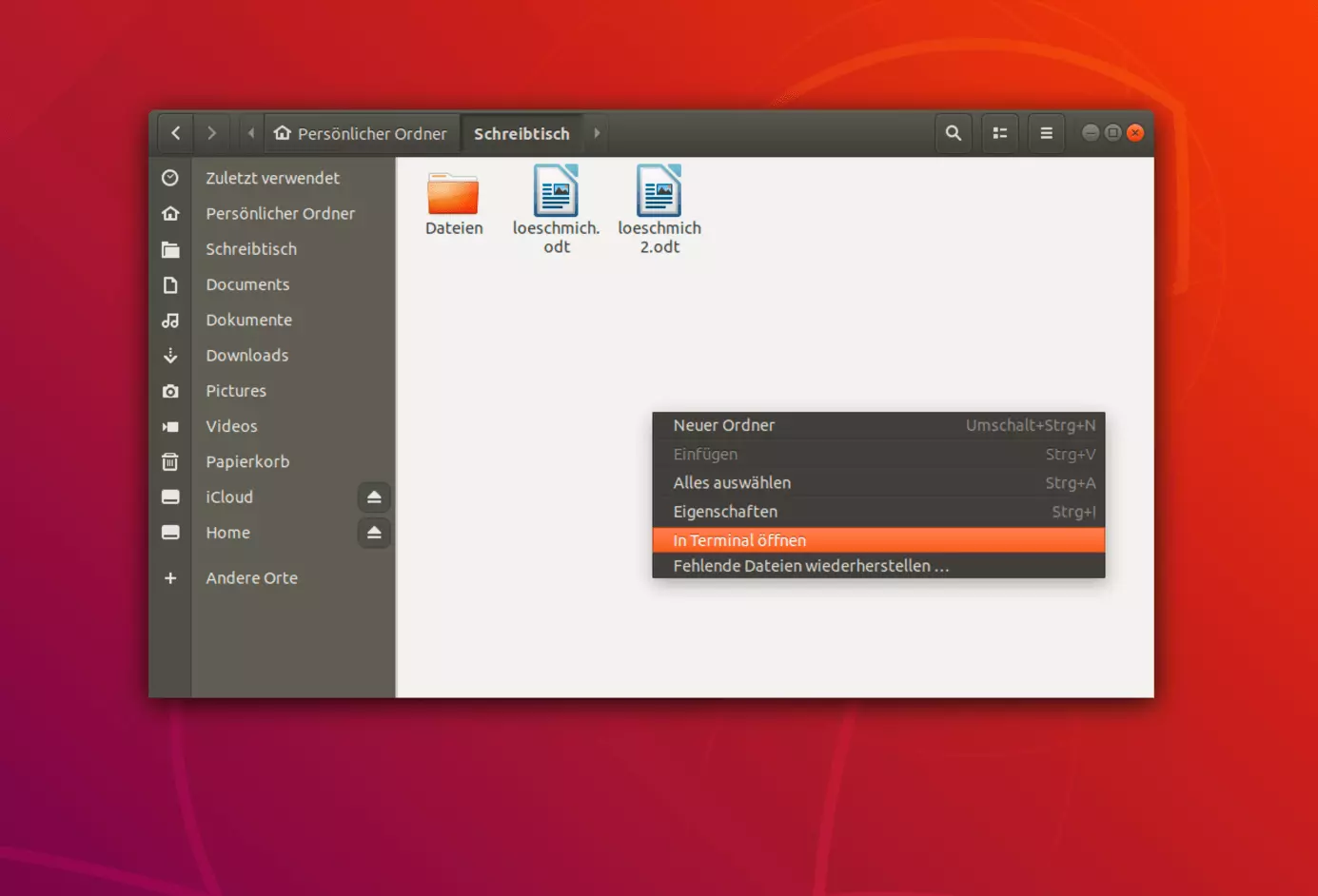Viewport: 1318px width, 896px height.
Task: Select the loeschmich2.odt document icon
Action: click(659, 190)
